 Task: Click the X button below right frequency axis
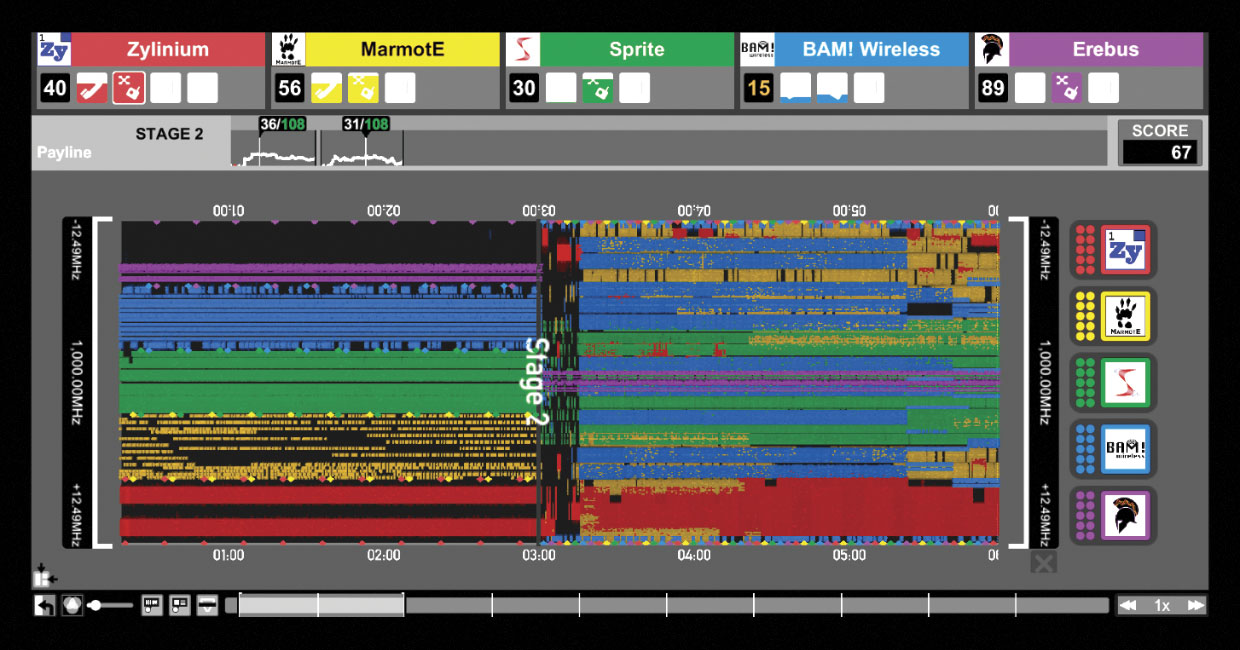tap(1043, 562)
